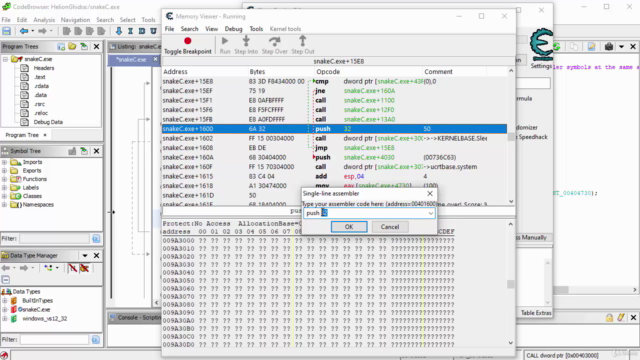Toggle Breakpoint in Memory Viewer toolbar
This screenshot has height=360, width=640.
pyautogui.click(x=188, y=45)
